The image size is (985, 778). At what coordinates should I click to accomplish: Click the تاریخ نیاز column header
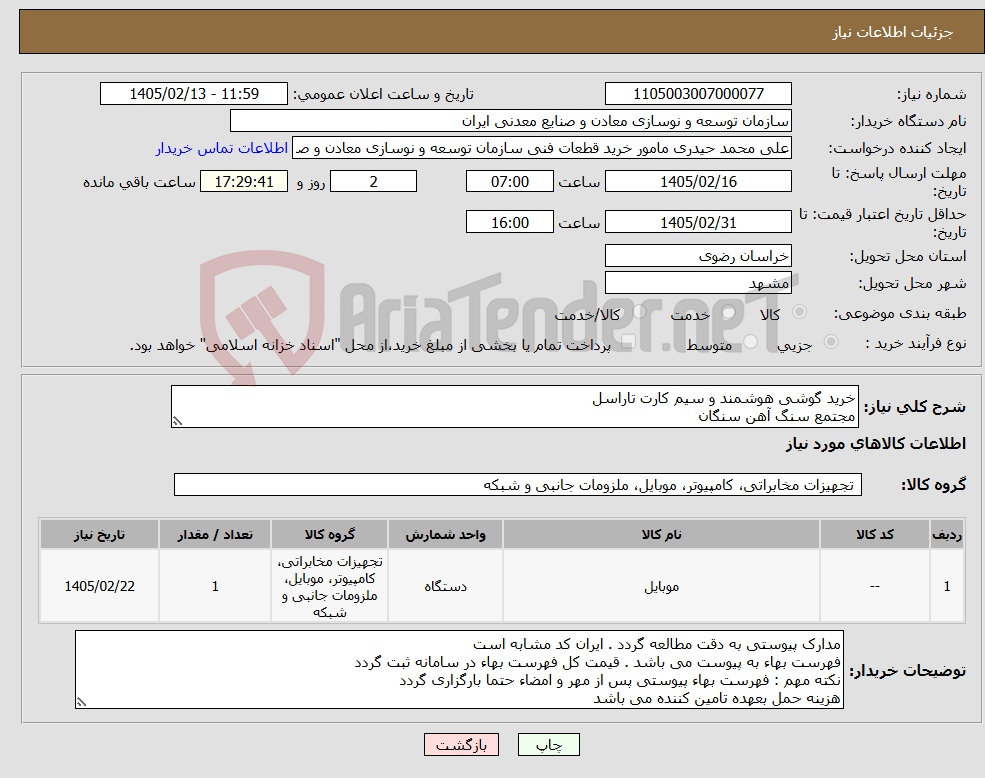[99, 534]
